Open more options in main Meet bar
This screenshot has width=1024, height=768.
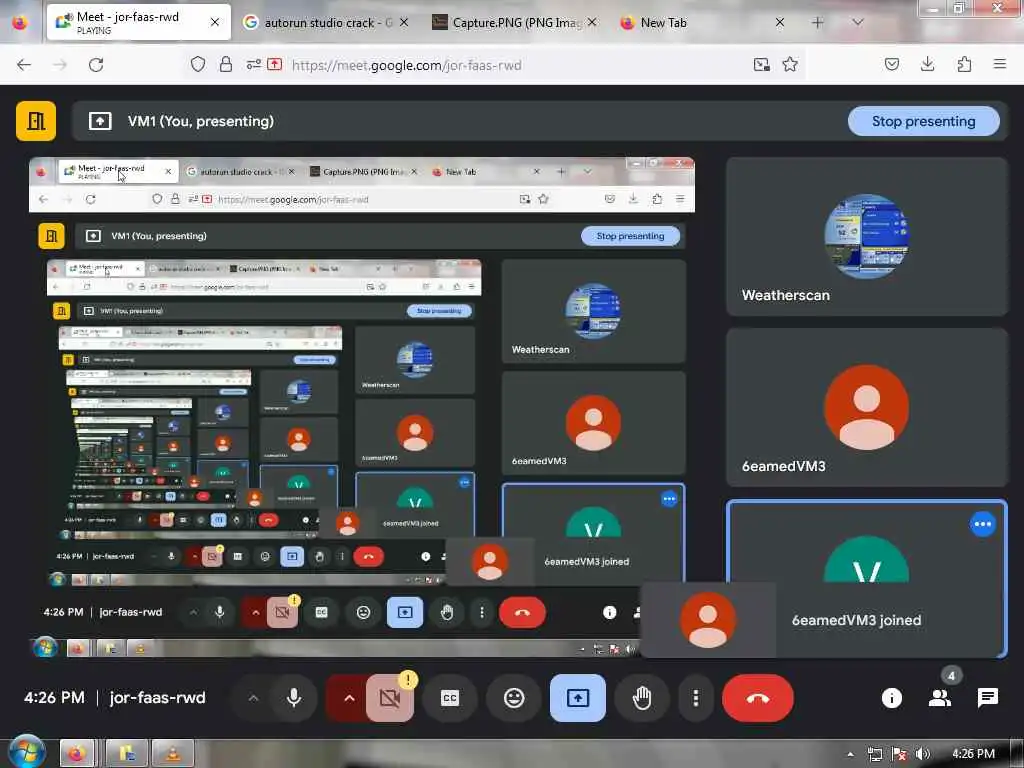click(696, 698)
